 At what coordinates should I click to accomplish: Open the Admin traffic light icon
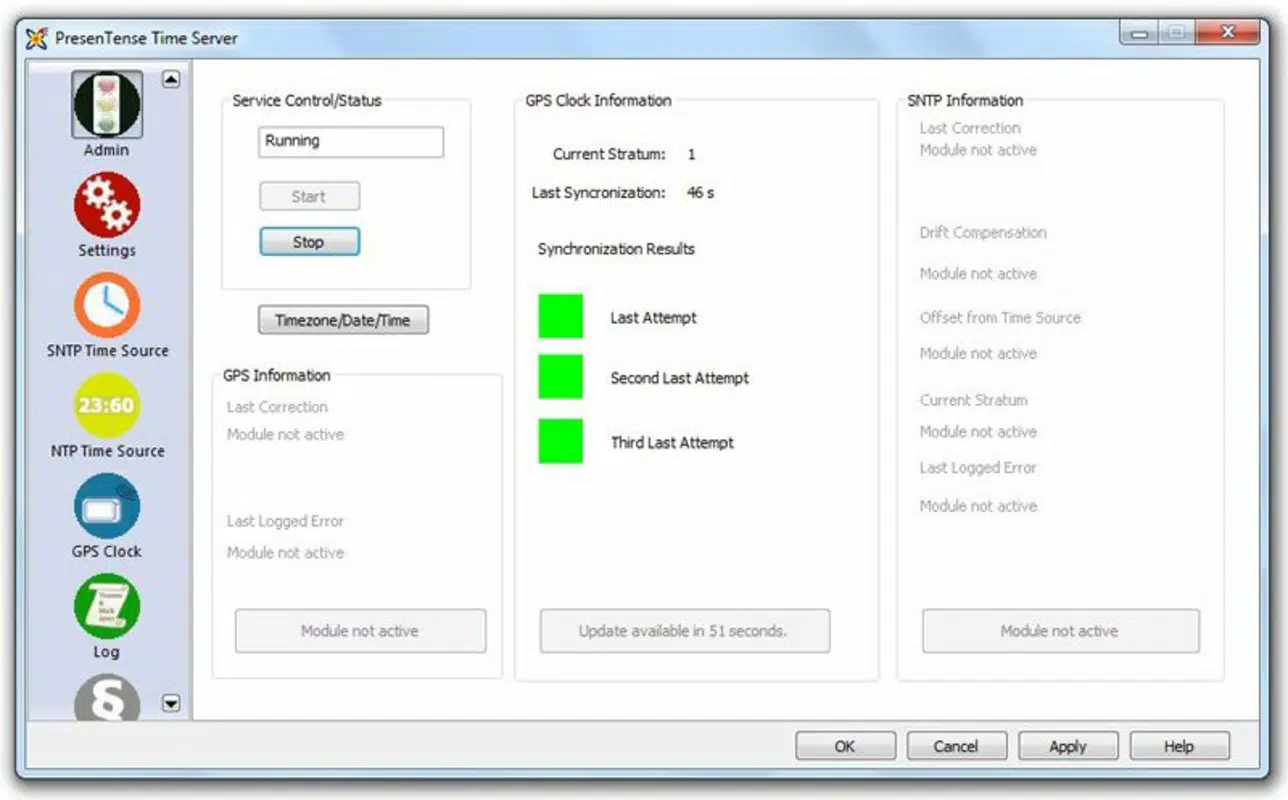pos(107,104)
